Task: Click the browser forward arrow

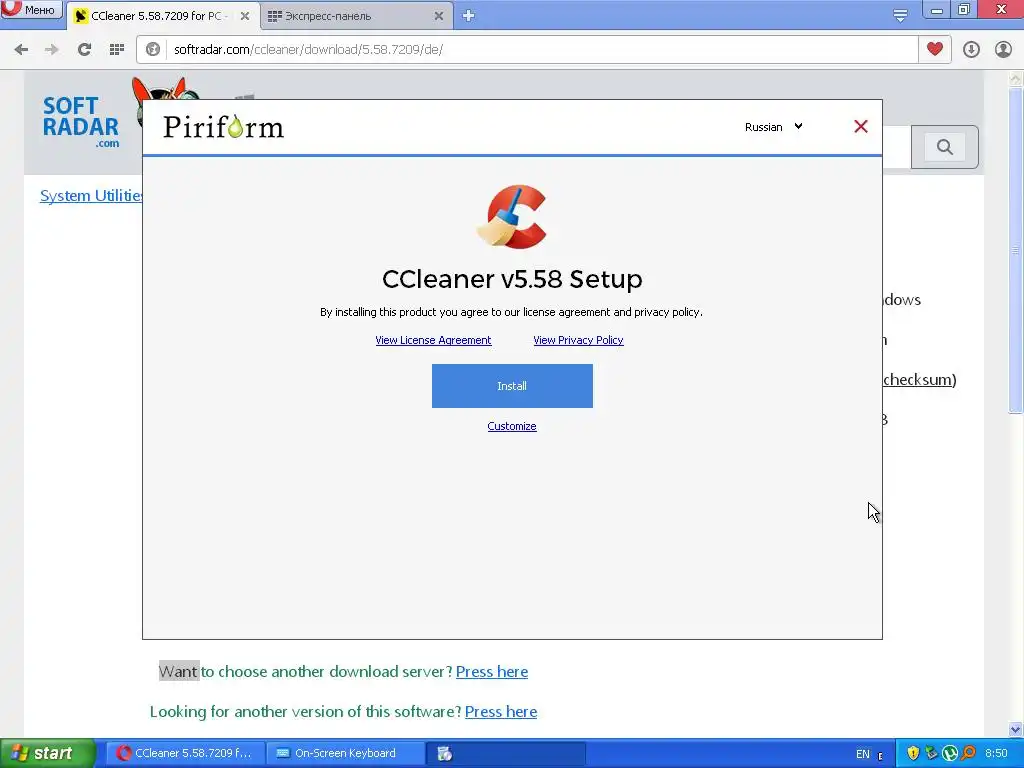Action: [51, 50]
